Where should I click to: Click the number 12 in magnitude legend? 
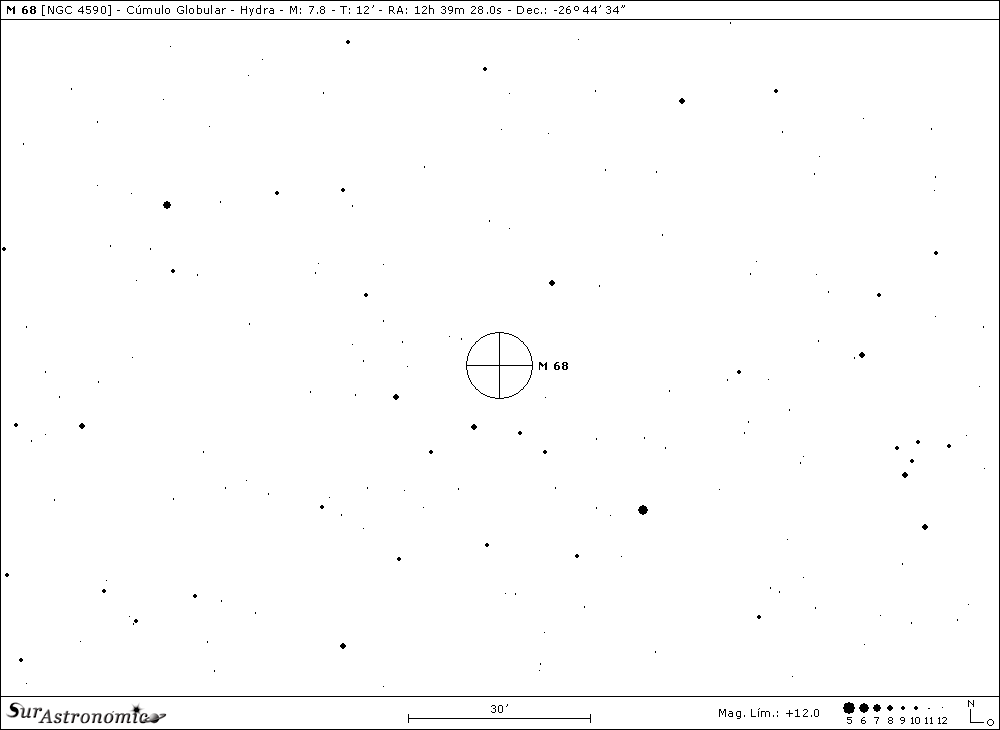(x=942, y=720)
